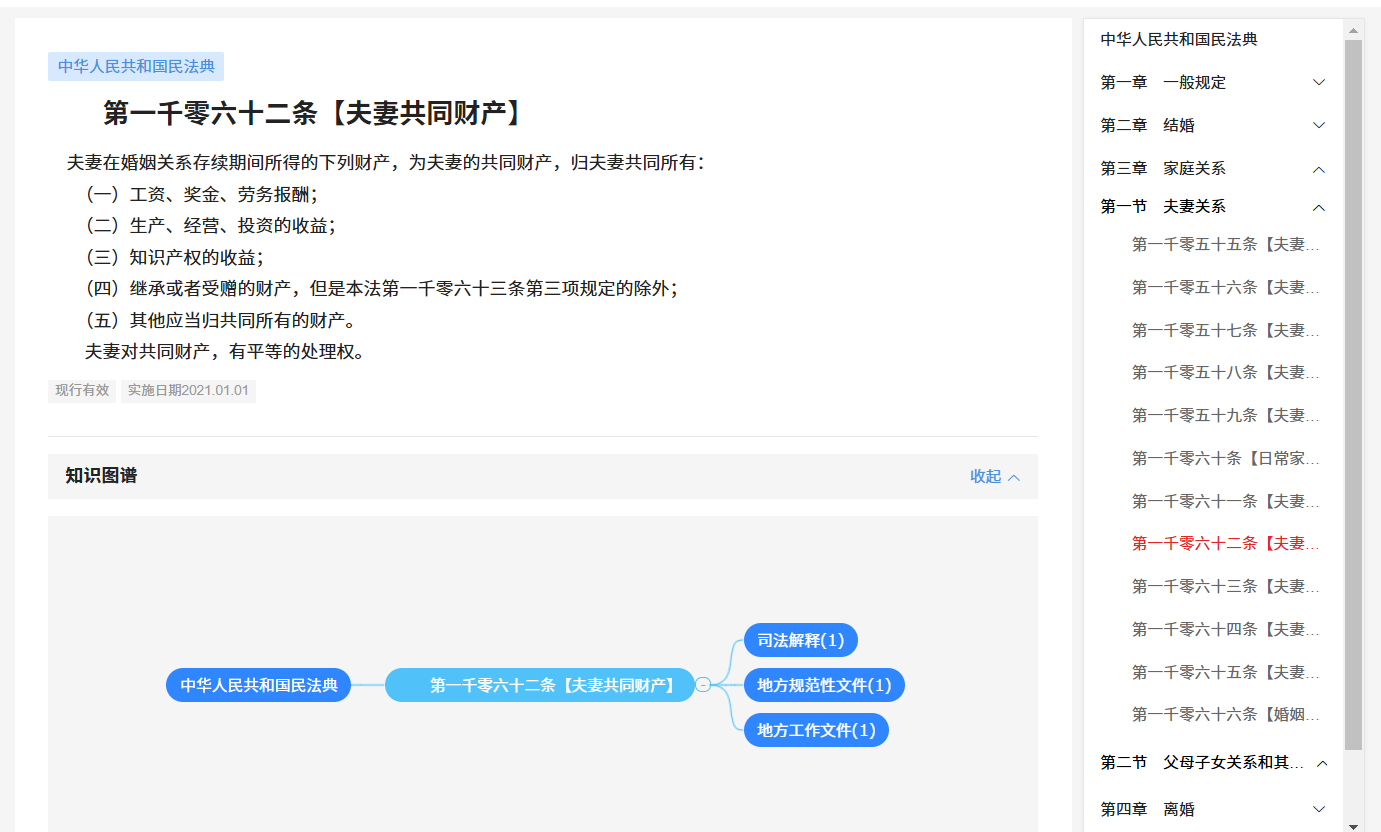
Task: Click the sidebar title 中华人民共和国民法典
Action: coord(1178,40)
